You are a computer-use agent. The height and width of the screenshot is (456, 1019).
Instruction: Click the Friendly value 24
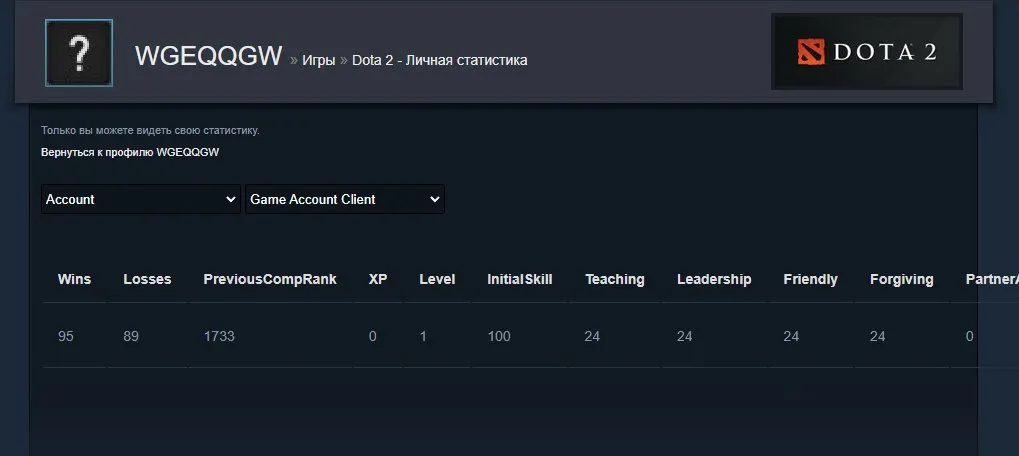(x=792, y=336)
